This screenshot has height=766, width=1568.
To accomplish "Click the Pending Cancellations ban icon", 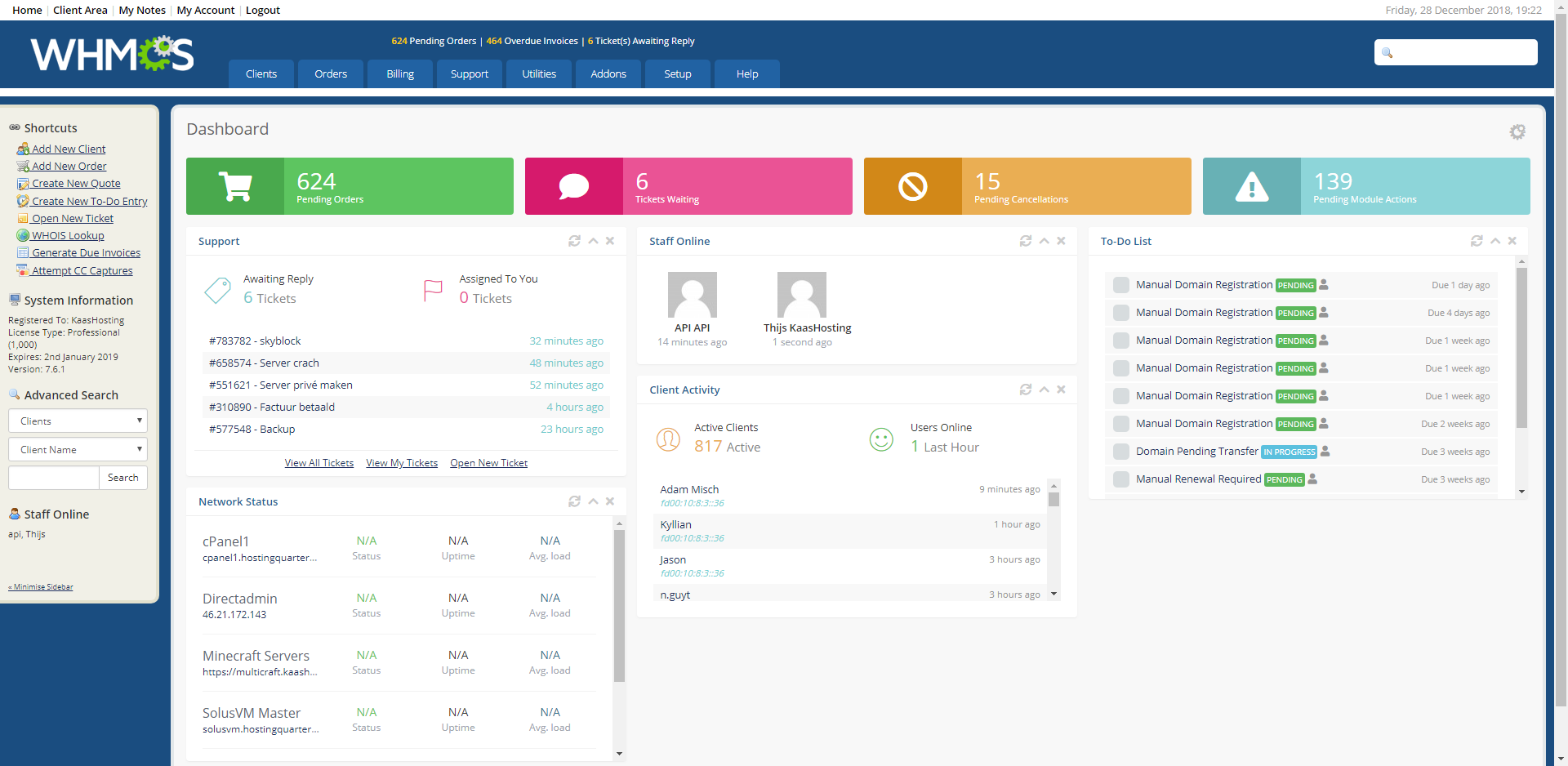I will (x=912, y=186).
